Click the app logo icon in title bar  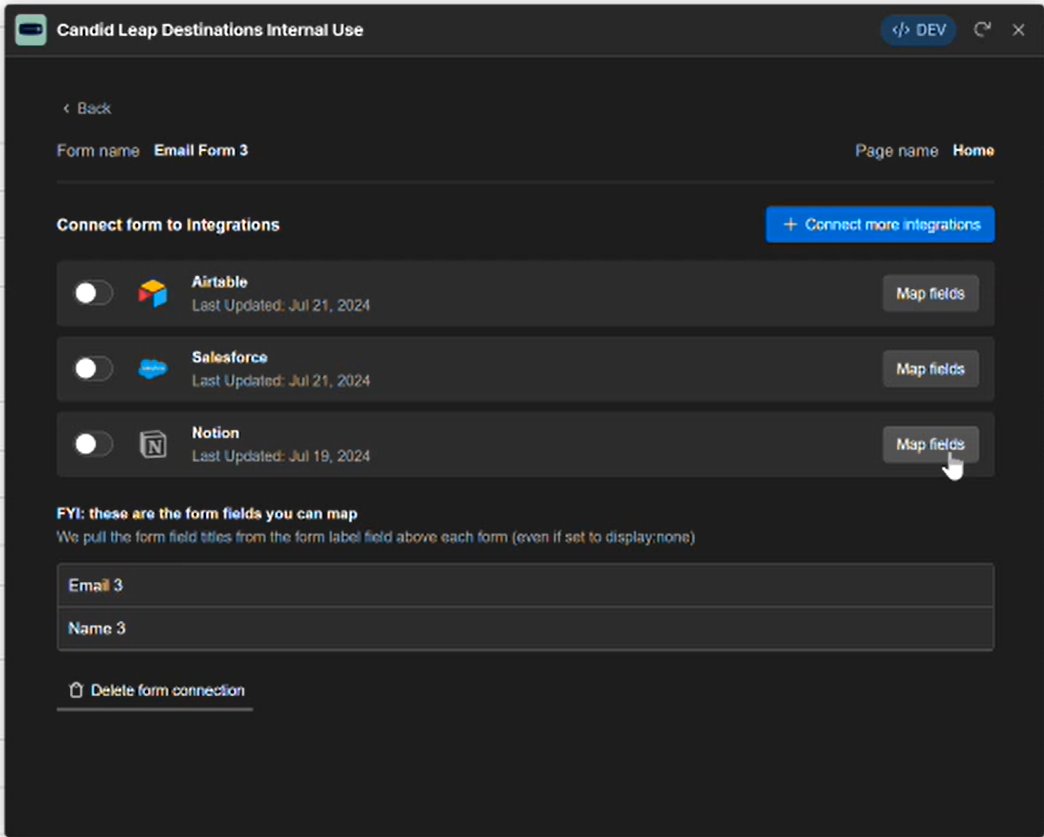pyautogui.click(x=31, y=30)
